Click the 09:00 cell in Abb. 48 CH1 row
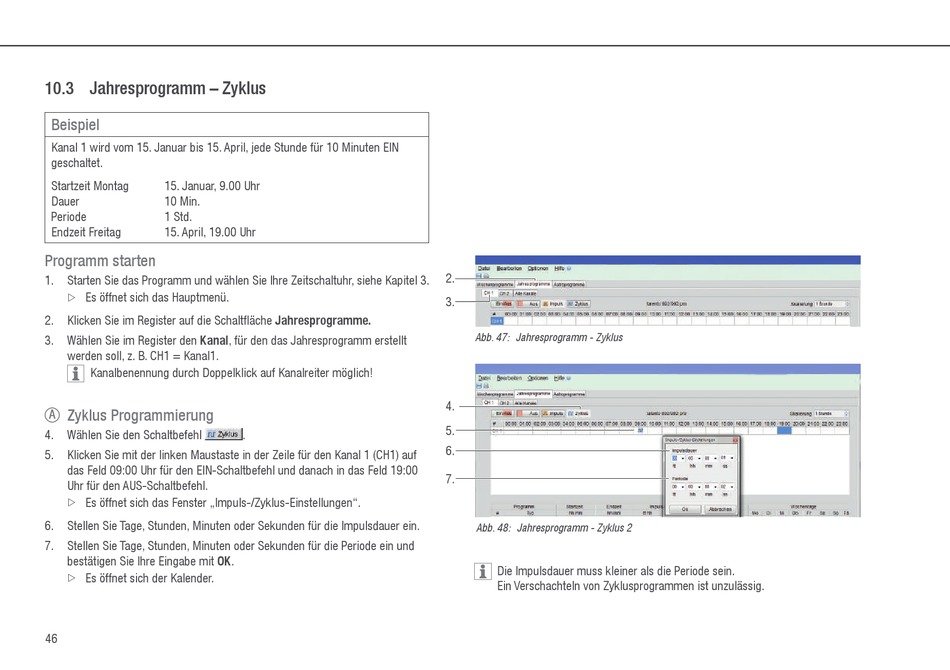This screenshot has width=950, height=670. coord(640,430)
